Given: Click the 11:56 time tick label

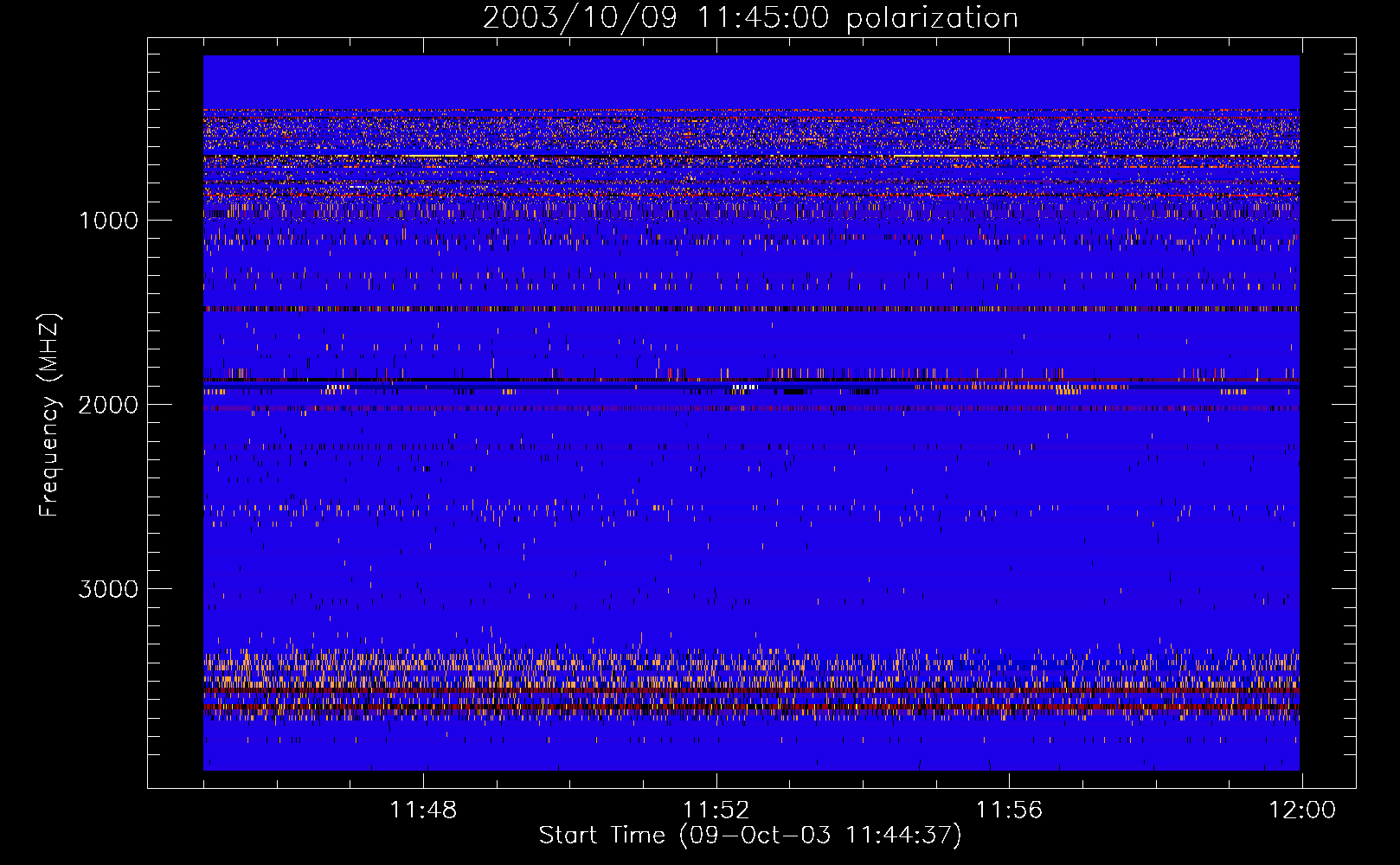Looking at the screenshot, I should pos(1010,811).
